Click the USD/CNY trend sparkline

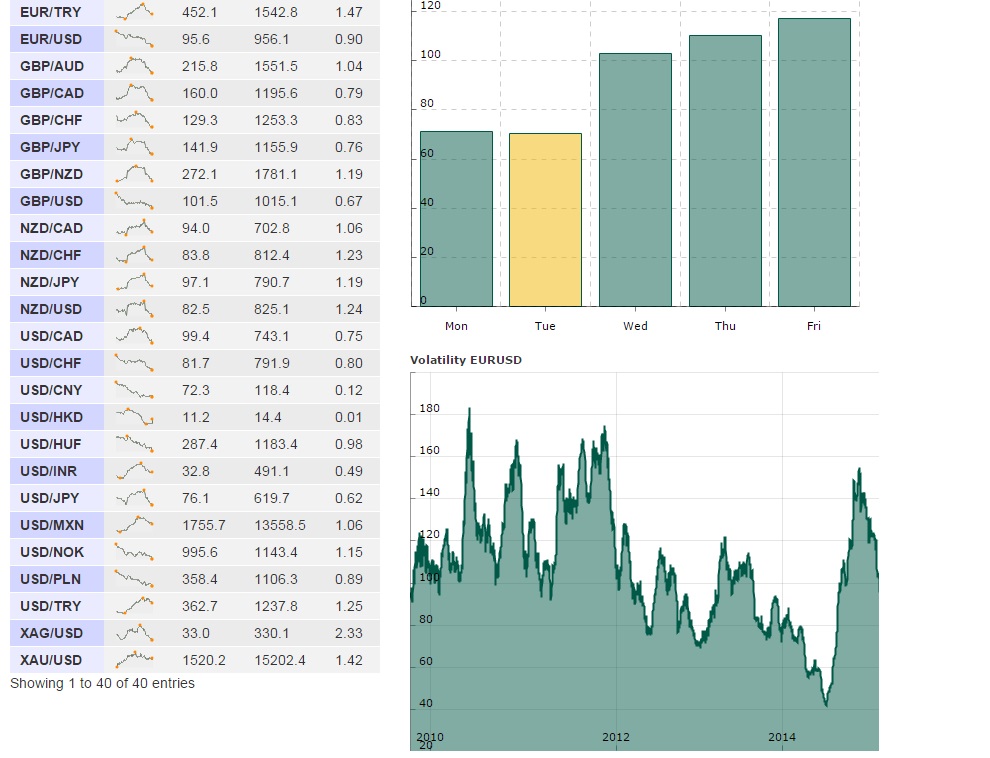point(134,390)
